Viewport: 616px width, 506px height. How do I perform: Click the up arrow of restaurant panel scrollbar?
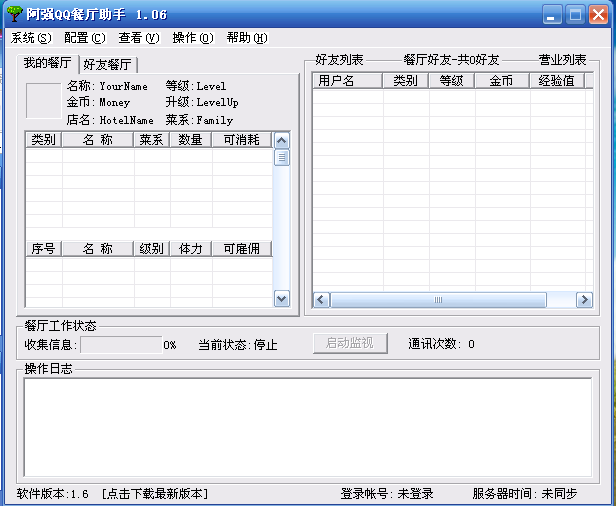[282, 141]
